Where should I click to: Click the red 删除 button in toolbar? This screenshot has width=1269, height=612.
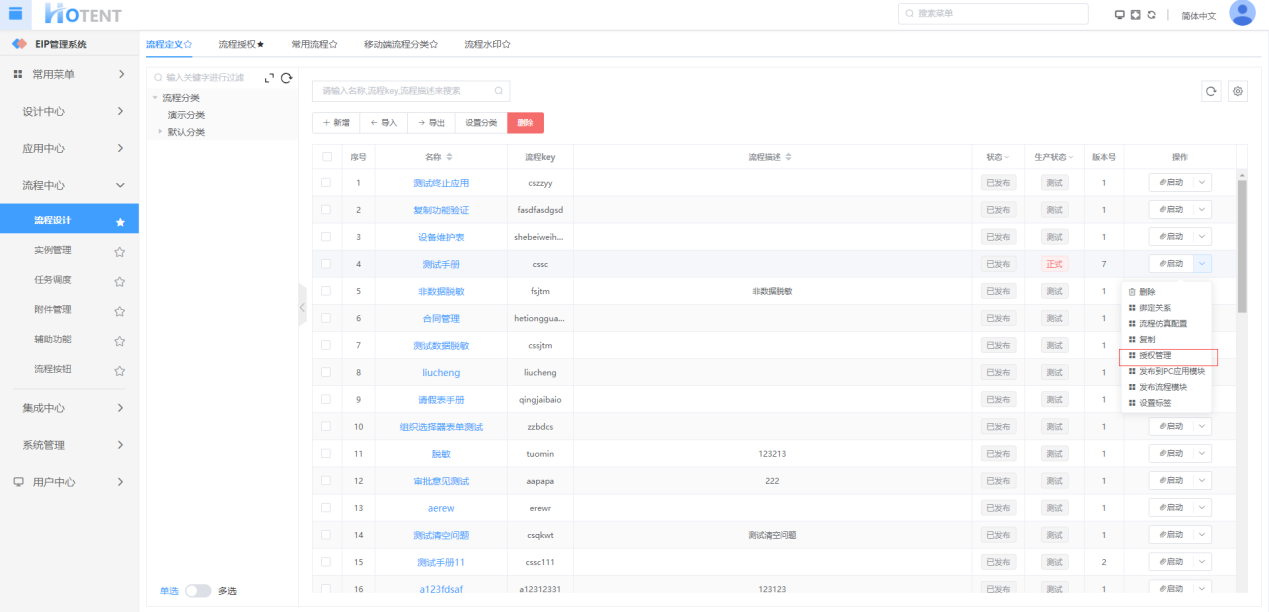tap(525, 122)
